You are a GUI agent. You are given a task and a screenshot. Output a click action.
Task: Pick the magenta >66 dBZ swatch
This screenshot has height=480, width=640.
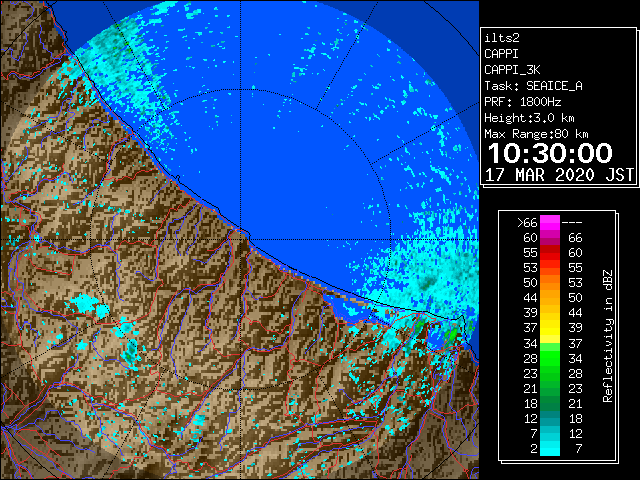550,223
